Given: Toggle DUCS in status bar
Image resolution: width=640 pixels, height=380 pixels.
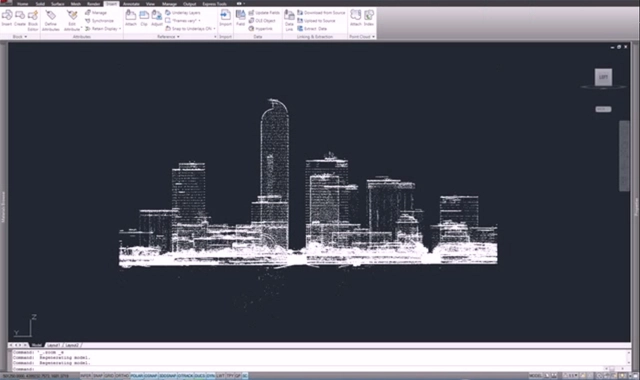Looking at the screenshot, I should 200,376.
